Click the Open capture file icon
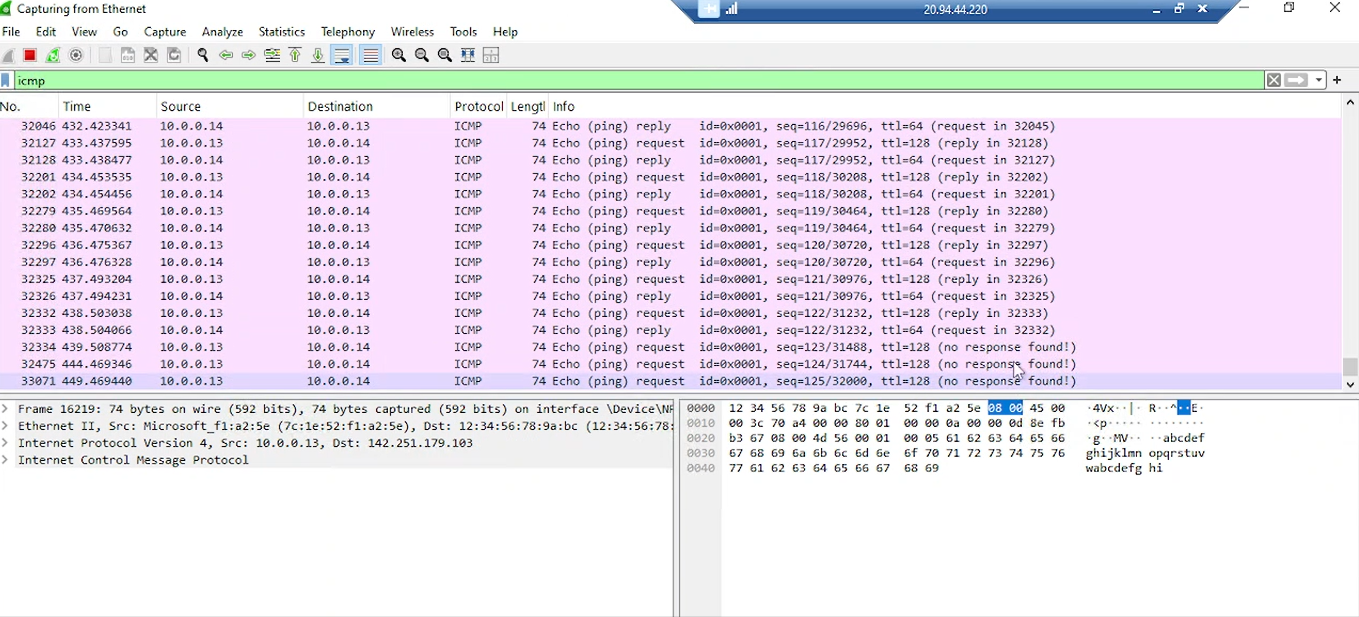This screenshot has width=1359, height=617. [x=105, y=56]
